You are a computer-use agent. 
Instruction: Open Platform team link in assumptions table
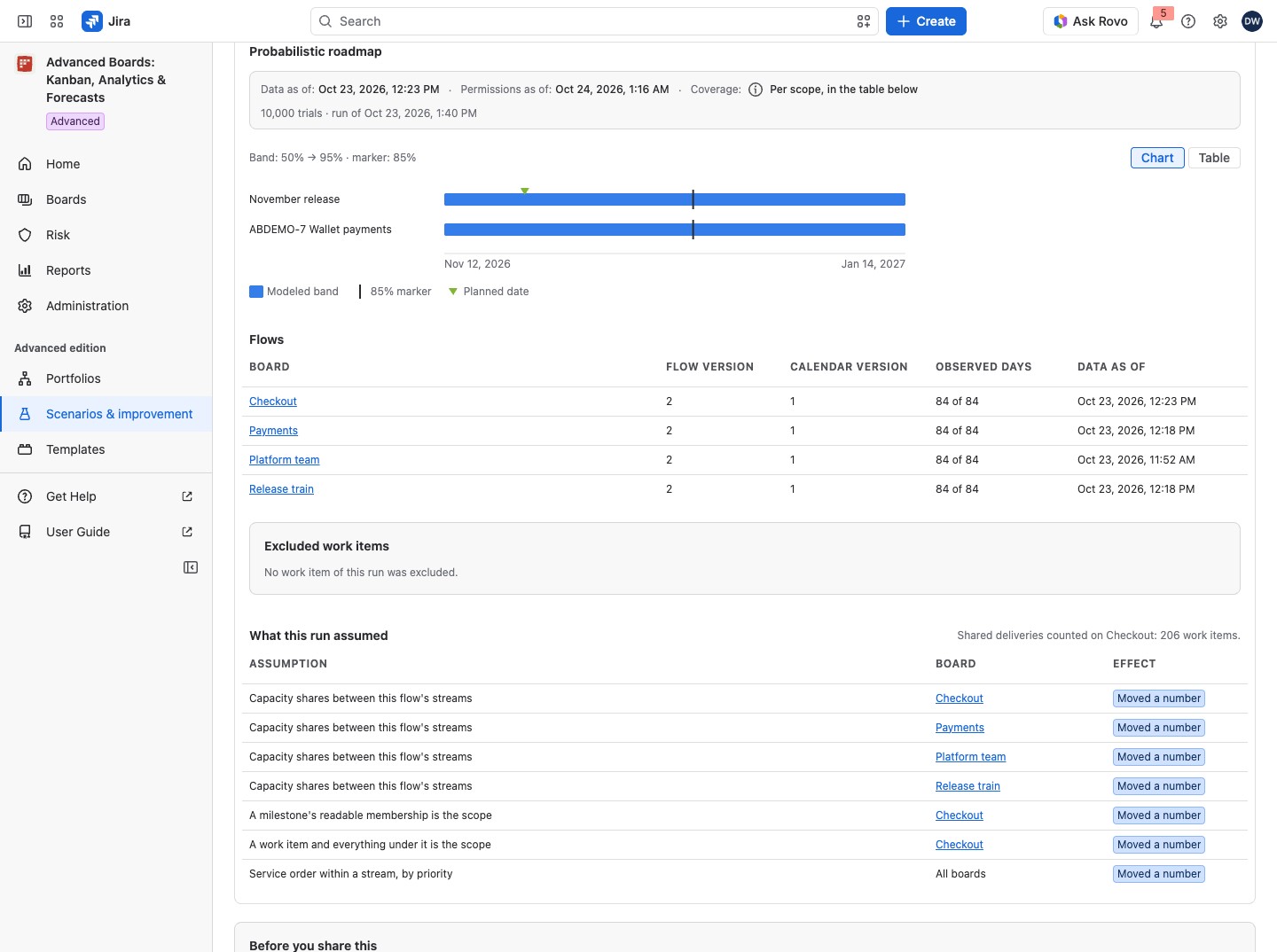pyautogui.click(x=970, y=757)
